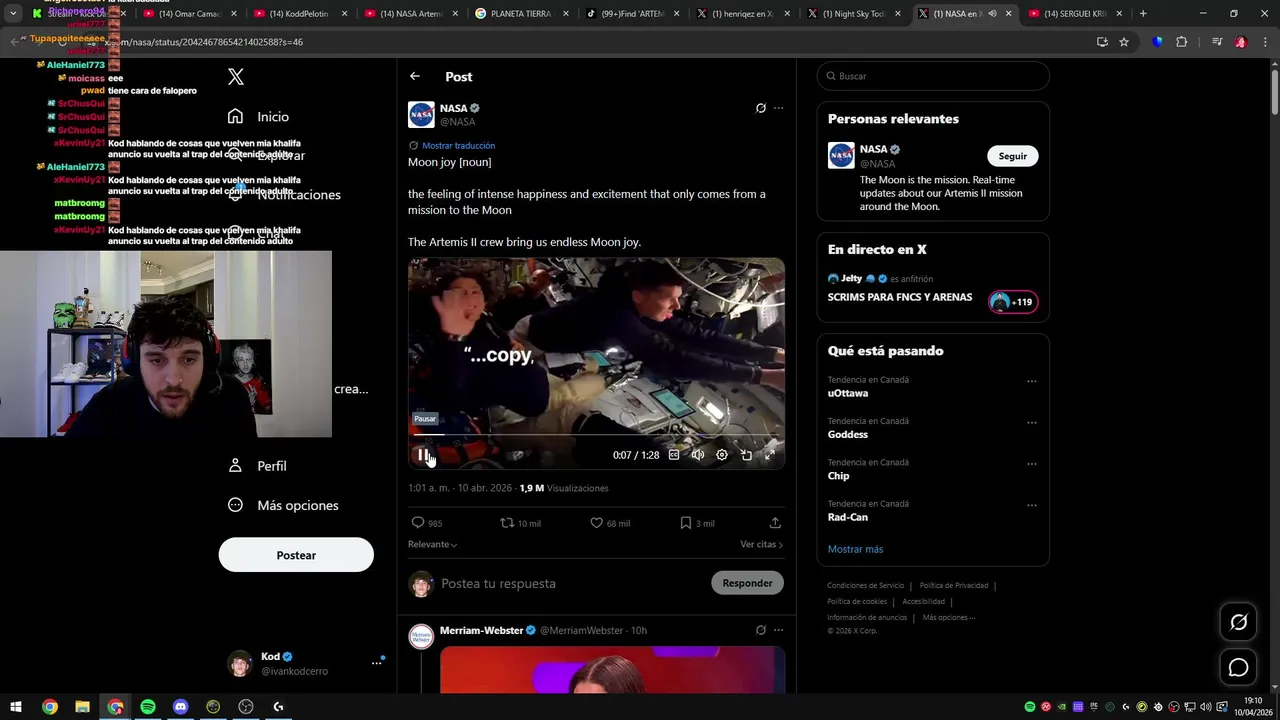Expand Más opciones footer link
This screenshot has height=720, width=1280.
947,618
